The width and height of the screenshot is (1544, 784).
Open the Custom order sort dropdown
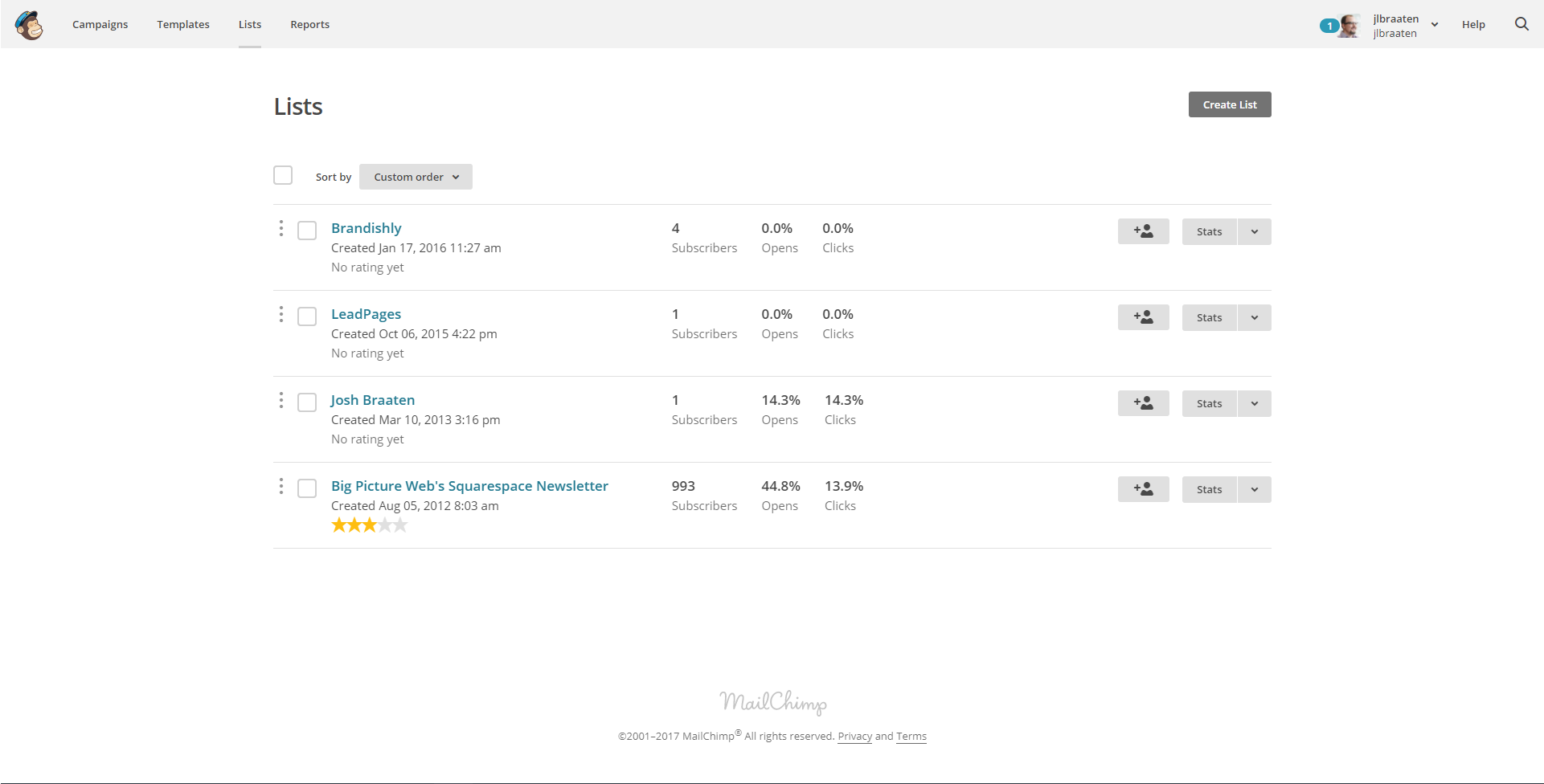pyautogui.click(x=416, y=177)
